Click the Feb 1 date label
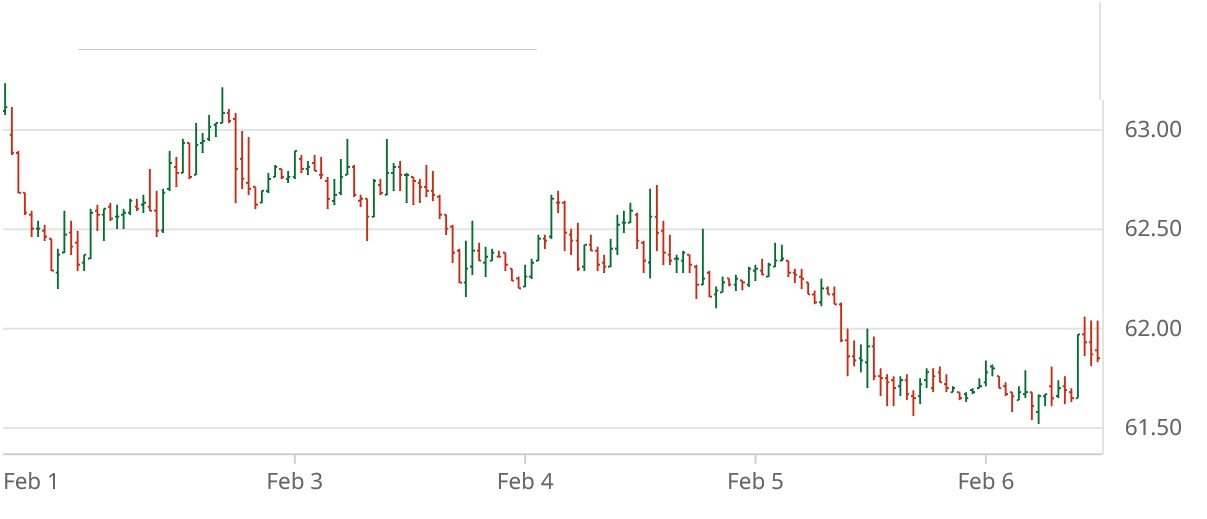This screenshot has height=519, width=1207. click(31, 482)
